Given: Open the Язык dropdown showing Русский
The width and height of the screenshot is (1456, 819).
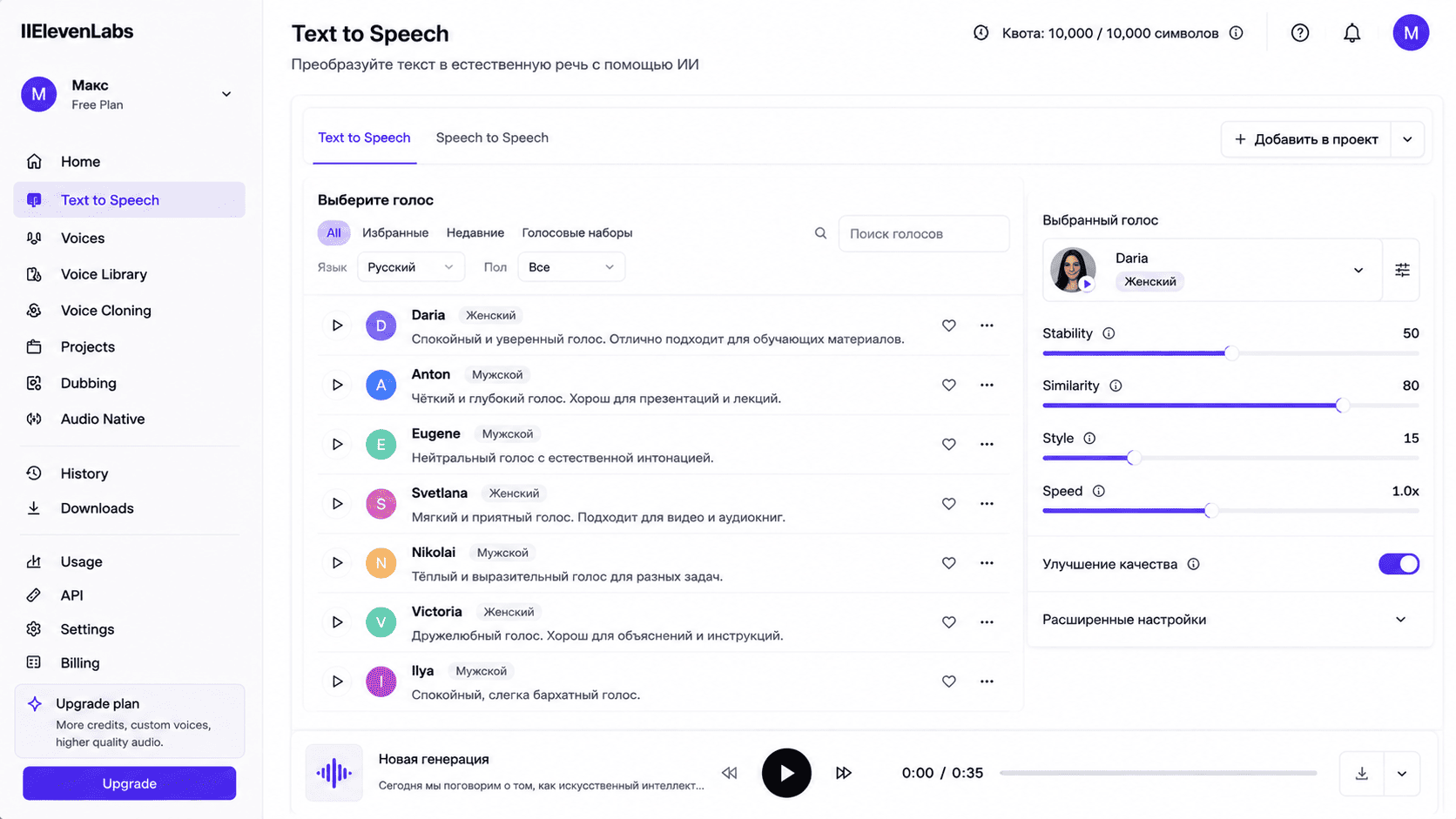Looking at the screenshot, I should 411,267.
